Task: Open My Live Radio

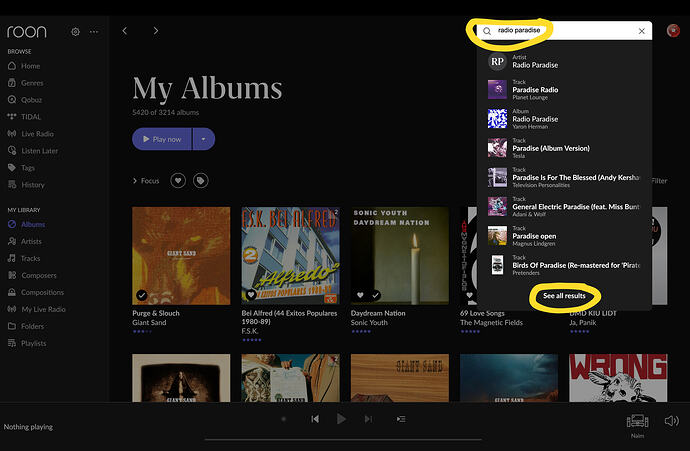Action: (37, 309)
